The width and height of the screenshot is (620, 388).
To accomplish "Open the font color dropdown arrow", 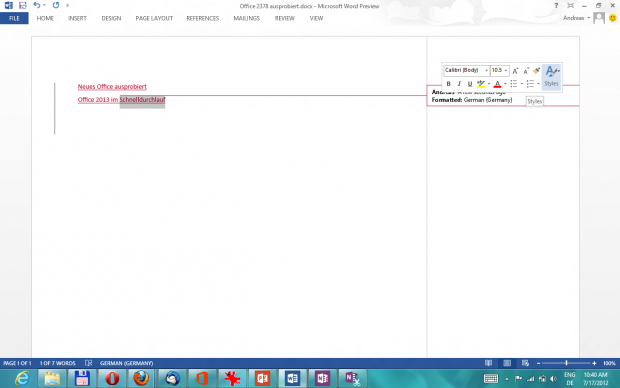I will [x=505, y=84].
